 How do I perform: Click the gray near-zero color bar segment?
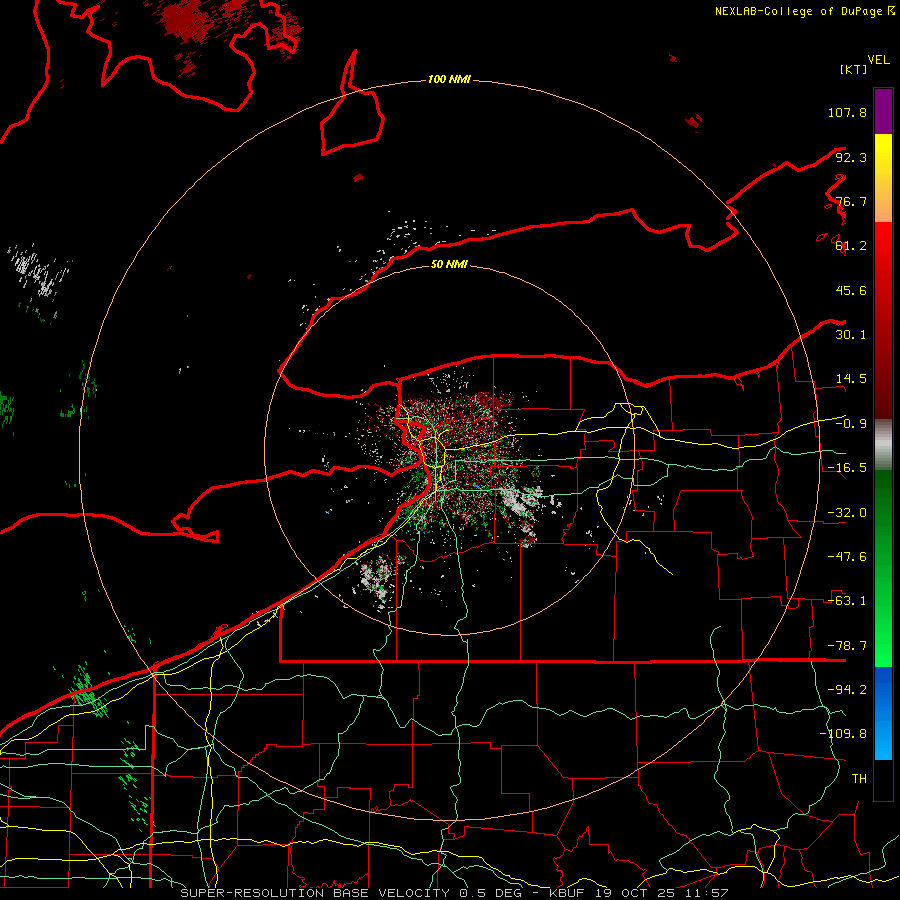883,444
